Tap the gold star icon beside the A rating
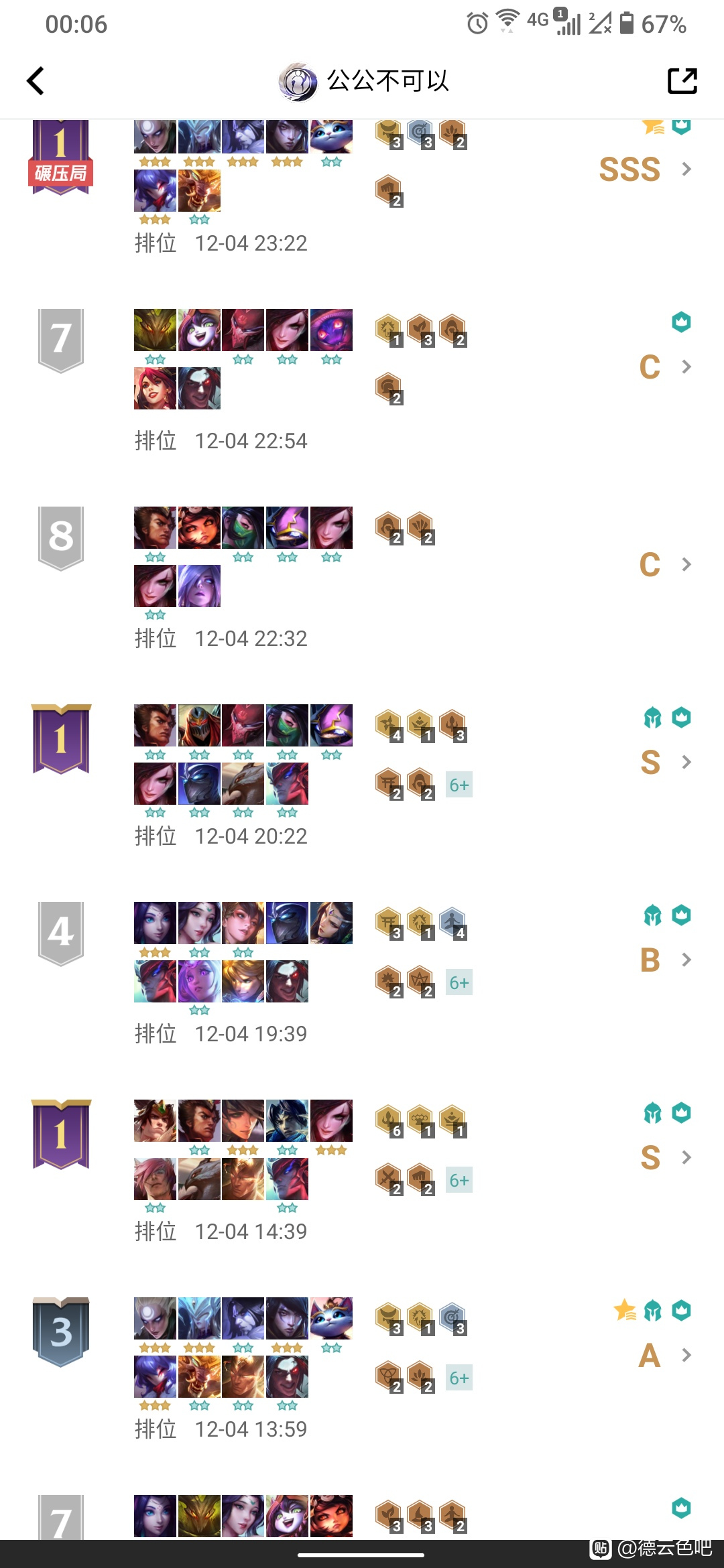The width and height of the screenshot is (724, 1568). coord(625,1310)
